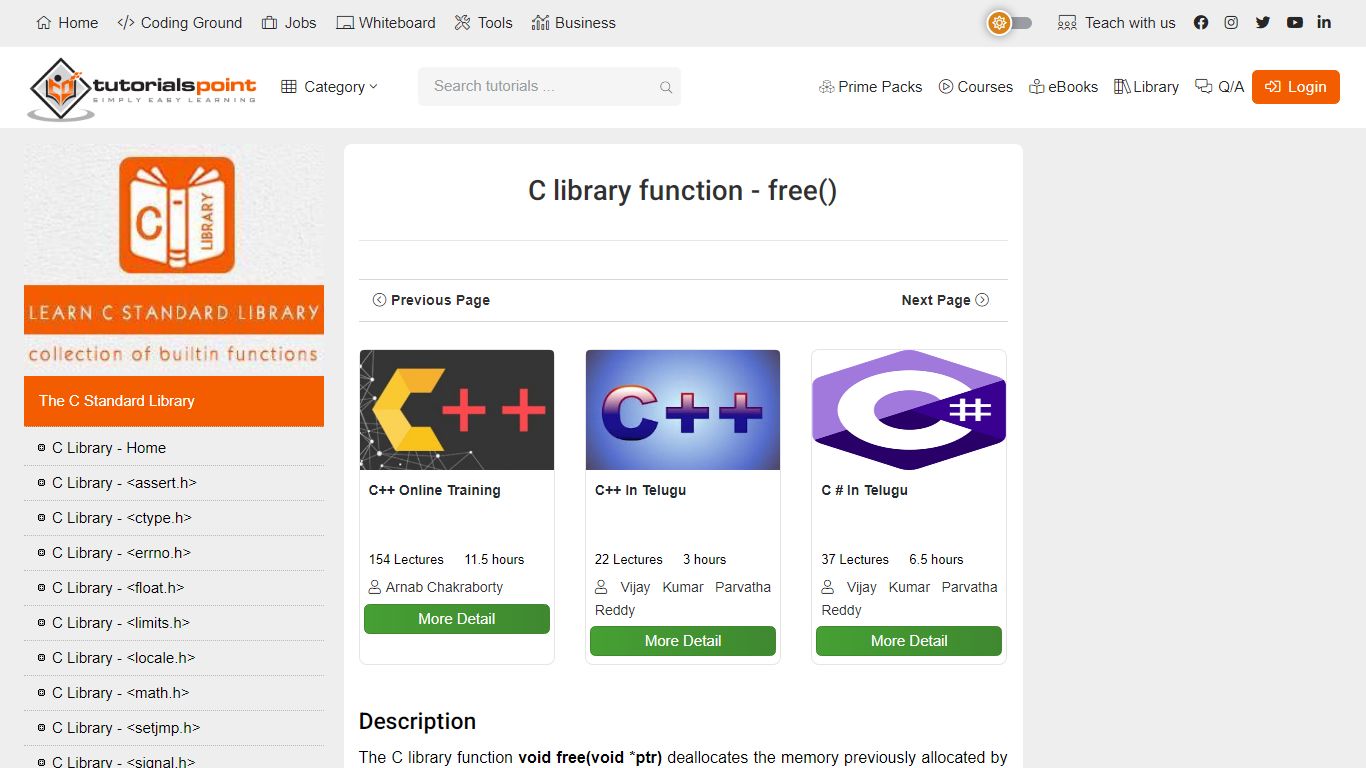
Task: Click the C++ Online Training title
Action: [435, 490]
